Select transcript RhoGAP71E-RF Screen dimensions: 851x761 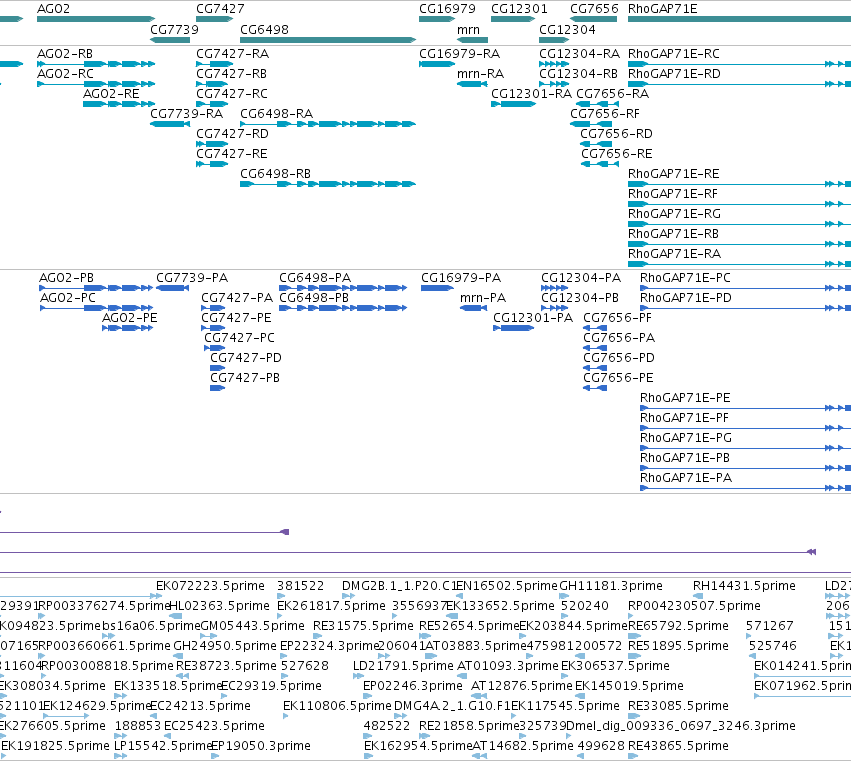click(672, 194)
